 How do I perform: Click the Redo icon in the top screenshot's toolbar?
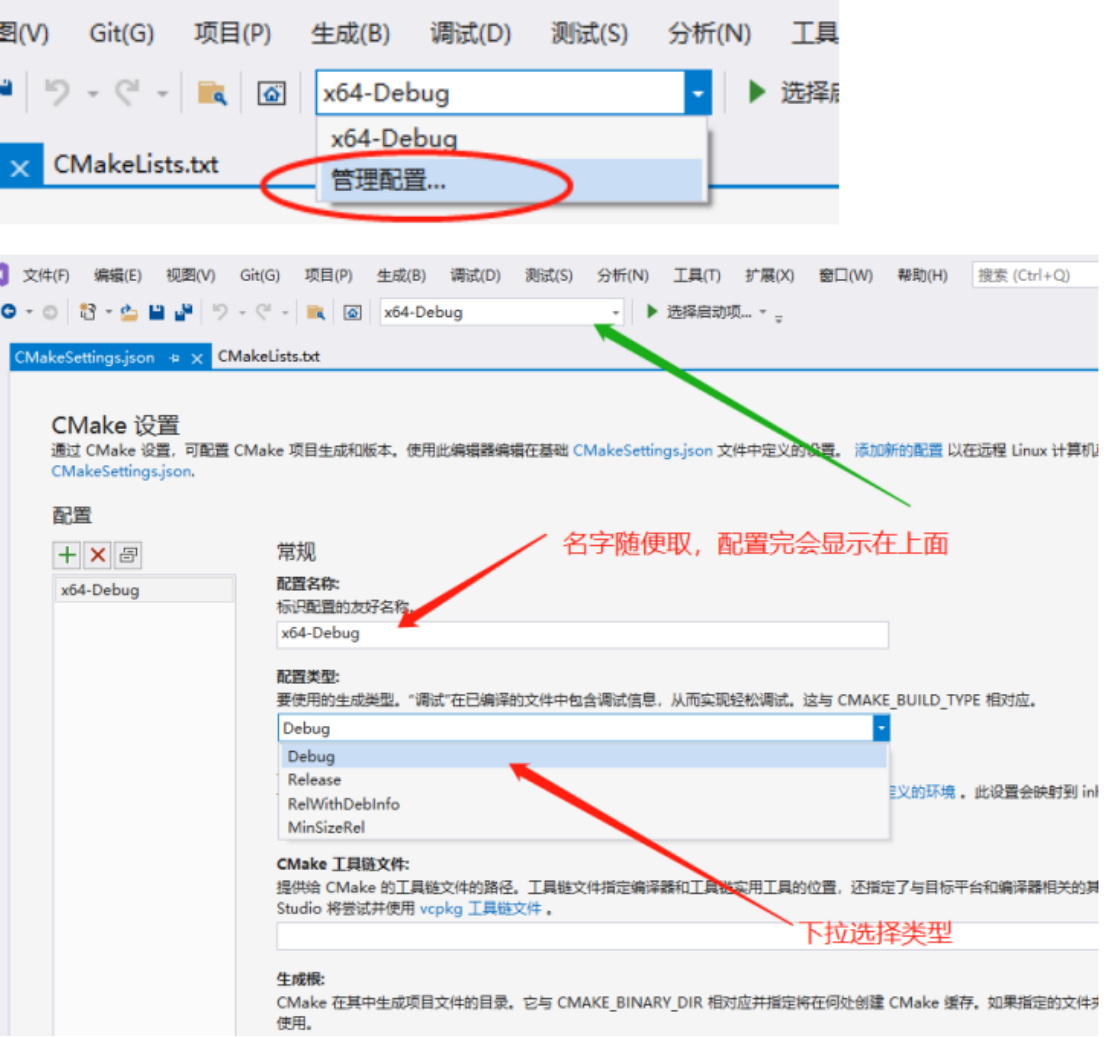(128, 92)
